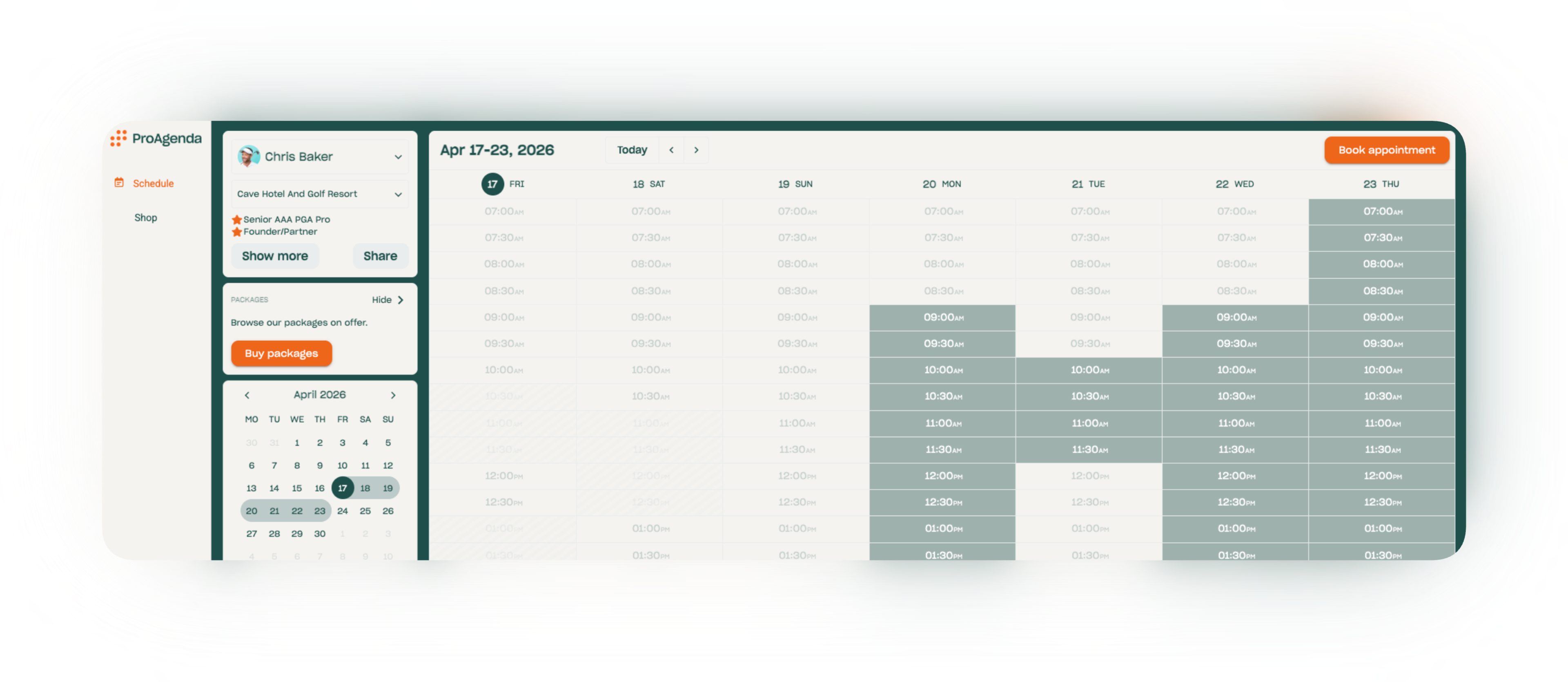This screenshot has width=1568, height=682.
Task: Click the April 2026 month label
Action: [320, 395]
